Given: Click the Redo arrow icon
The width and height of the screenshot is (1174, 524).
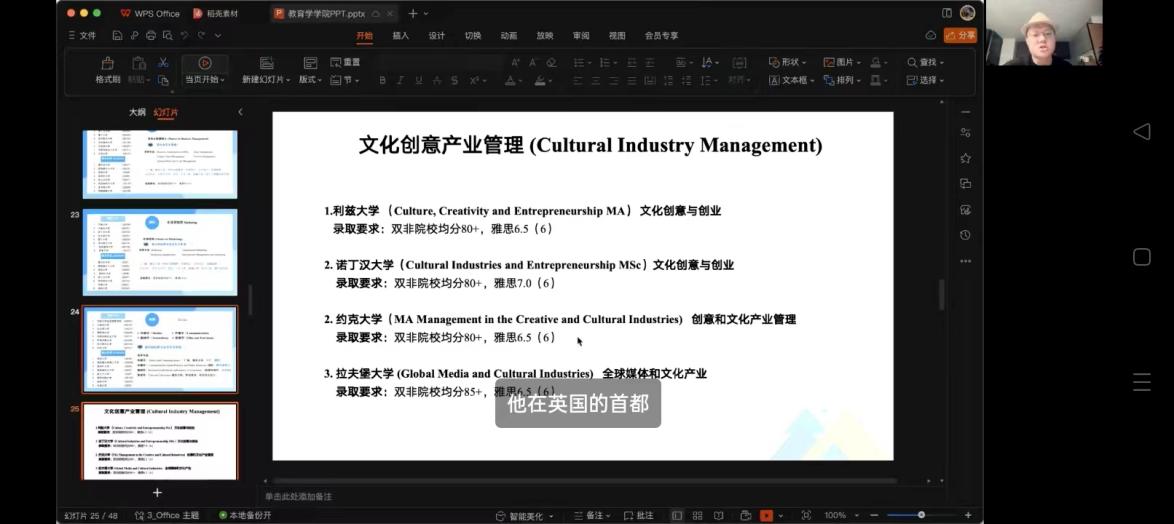Looking at the screenshot, I should pos(201,35).
